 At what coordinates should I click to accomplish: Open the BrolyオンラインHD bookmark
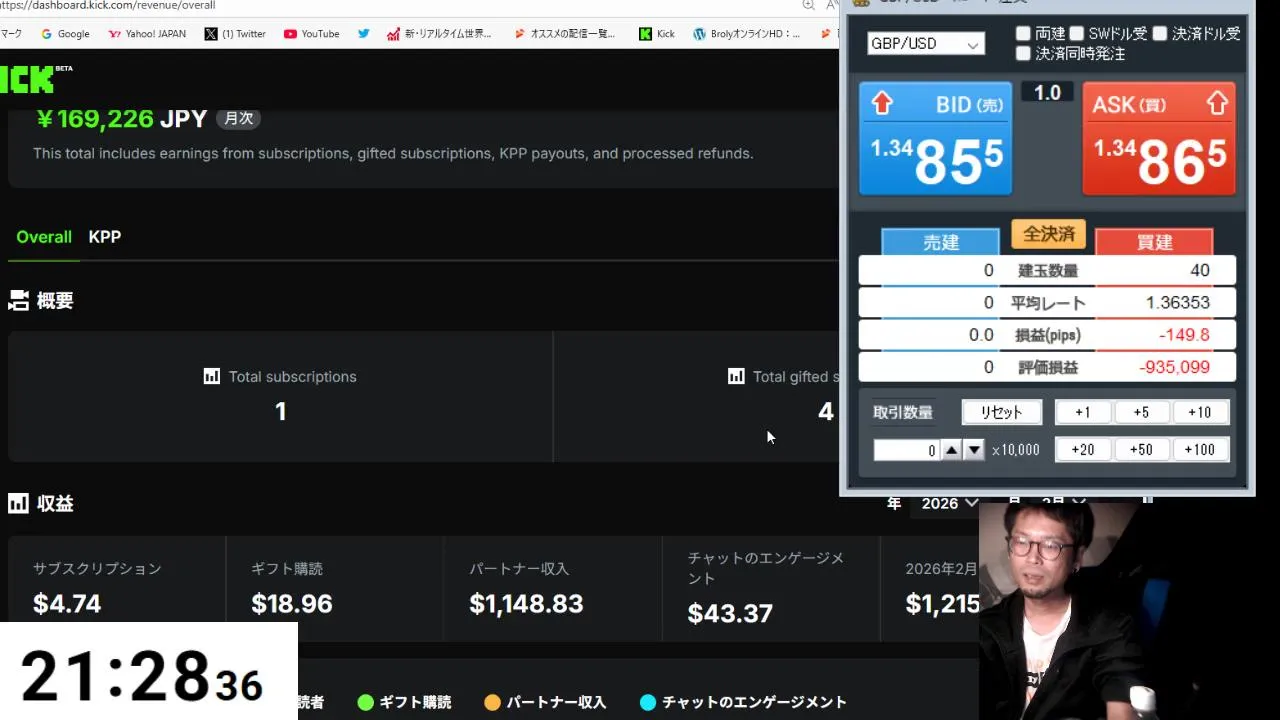tap(746, 34)
